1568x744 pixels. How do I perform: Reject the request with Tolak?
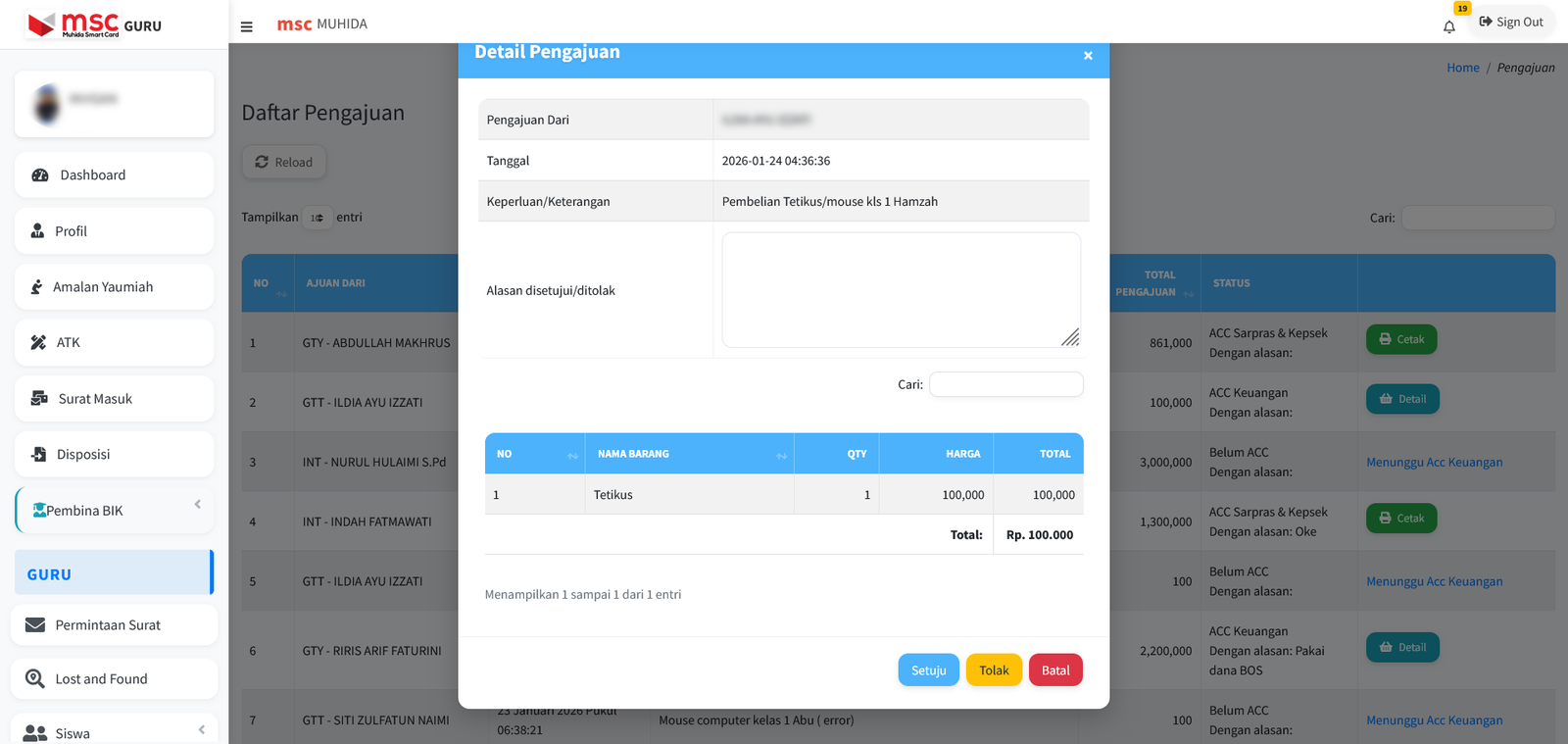(x=994, y=670)
